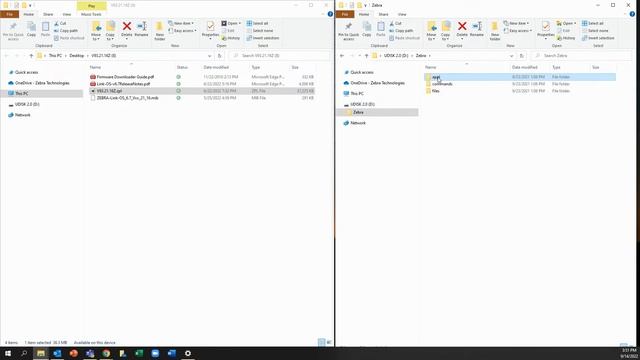Image resolution: width=640 pixels, height=360 pixels.
Task: Click Copy path in the Zebra window
Action: (x=401, y=31)
